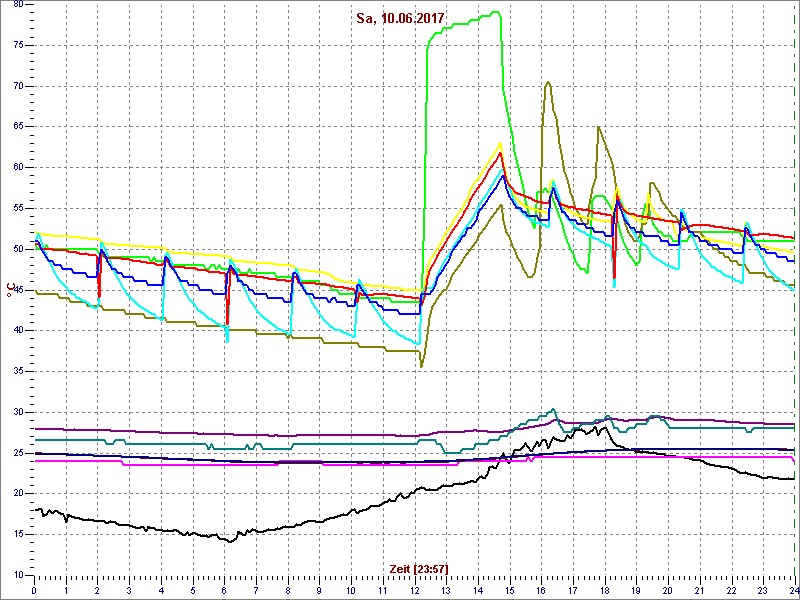Click y-axis value 65
800x600 pixels.
pos(17,127)
